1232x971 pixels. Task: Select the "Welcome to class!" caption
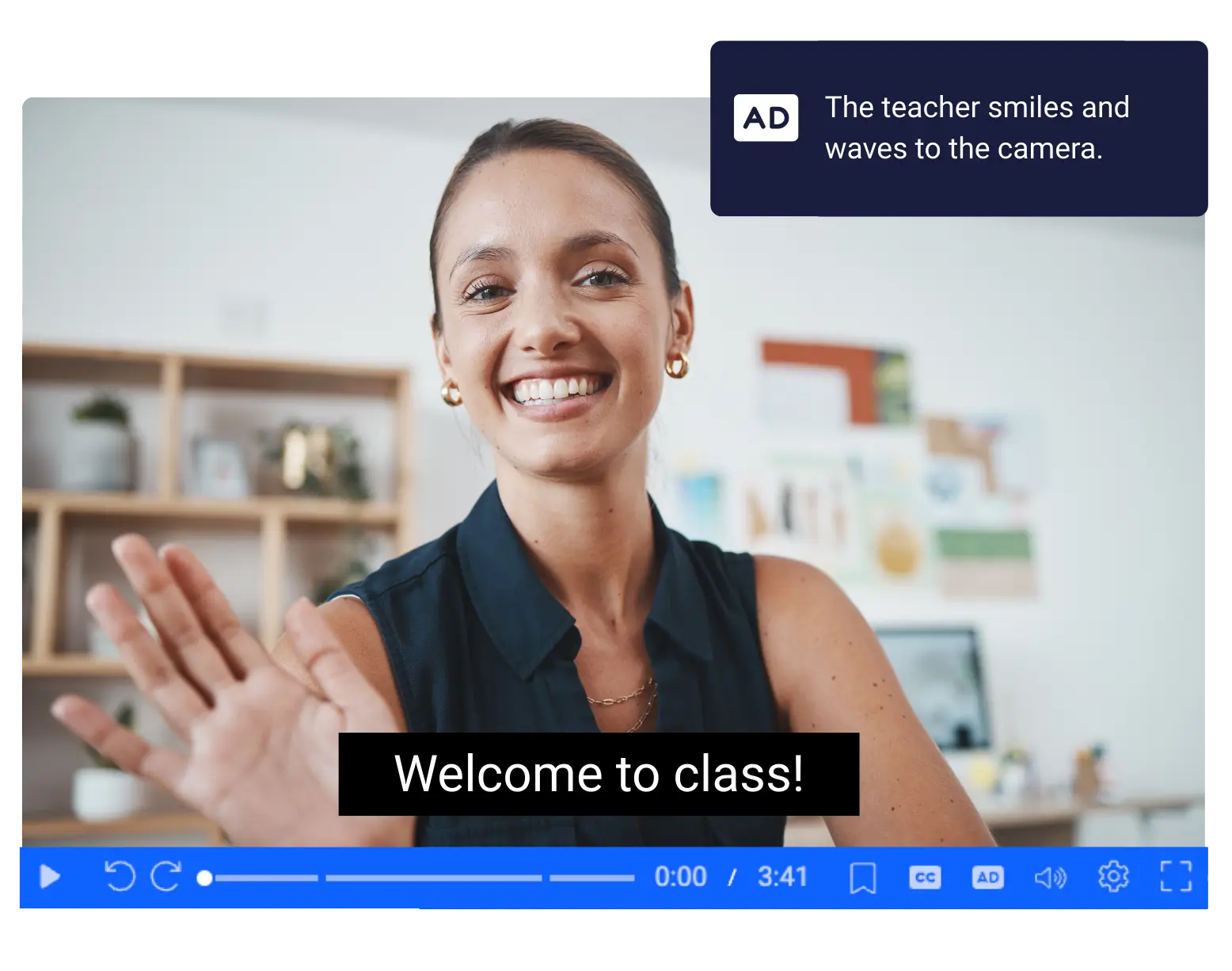pos(599,774)
